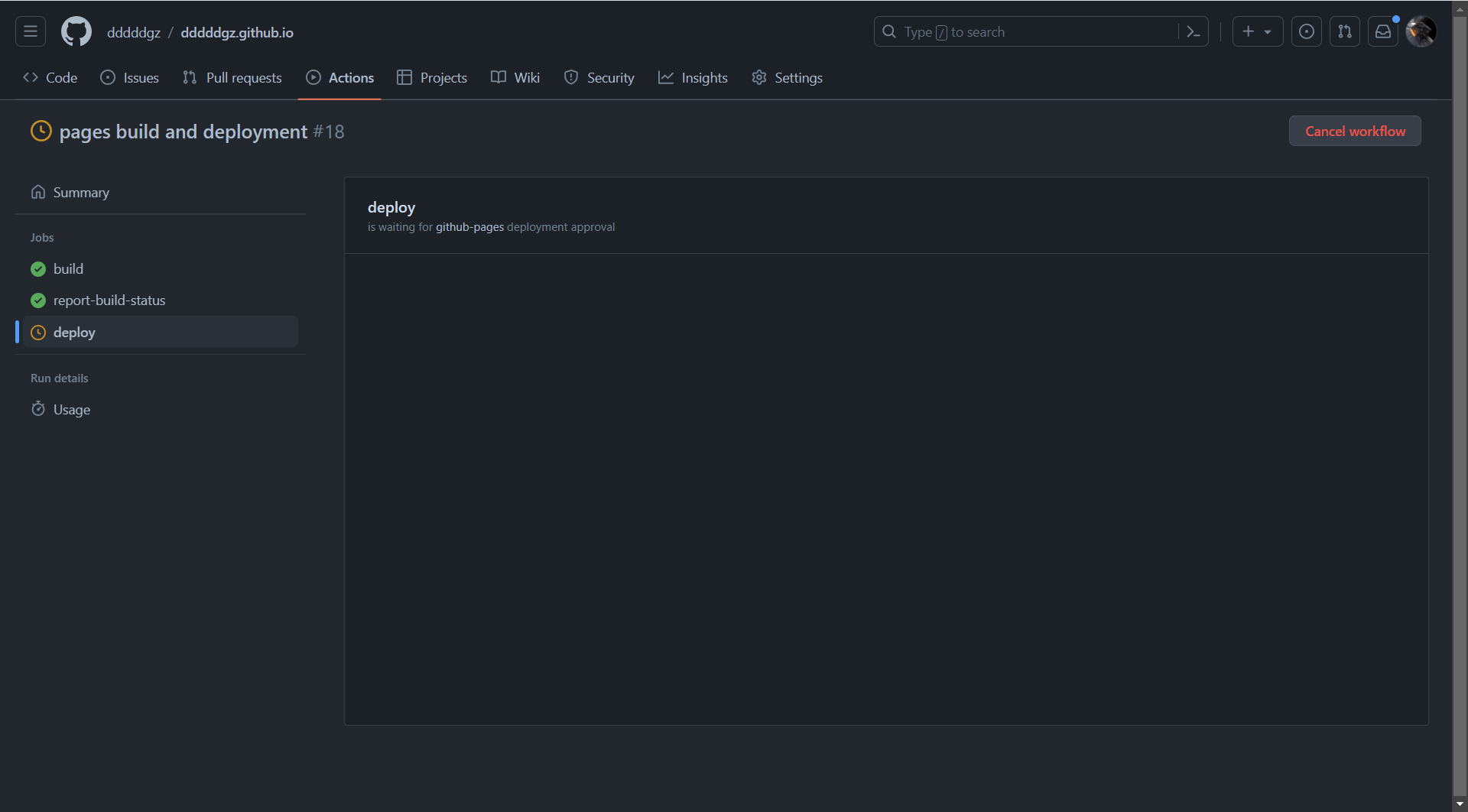Viewport: 1468px width, 812px height.
Task: Open the Usage run details
Action: coord(161,409)
